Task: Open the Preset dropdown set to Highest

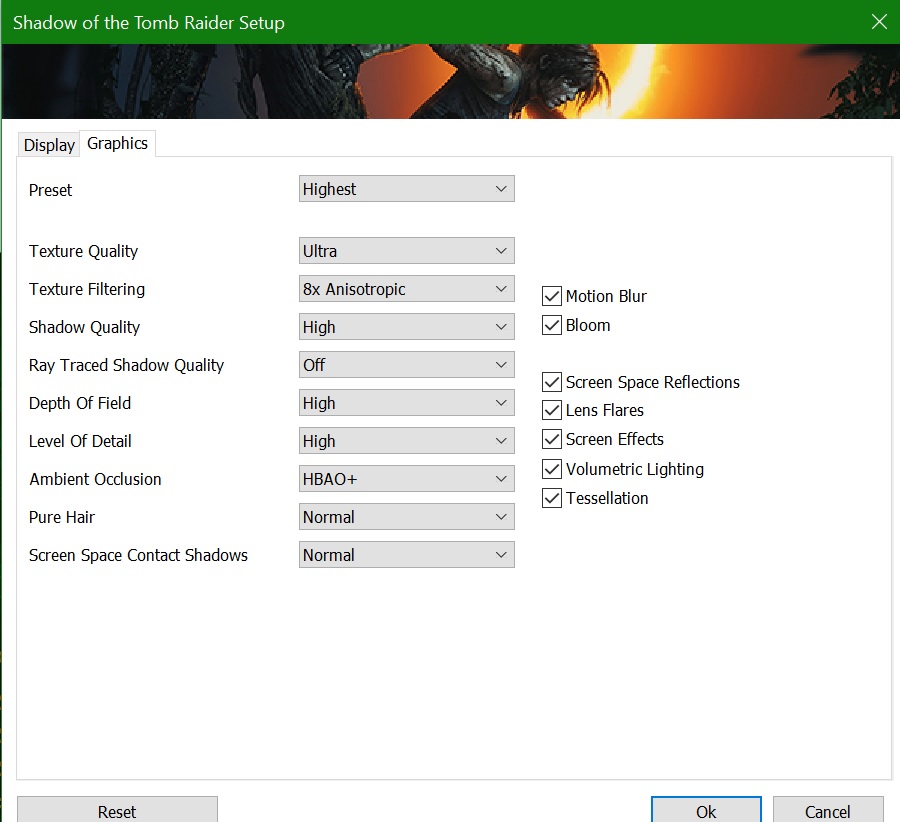Action: pos(406,189)
